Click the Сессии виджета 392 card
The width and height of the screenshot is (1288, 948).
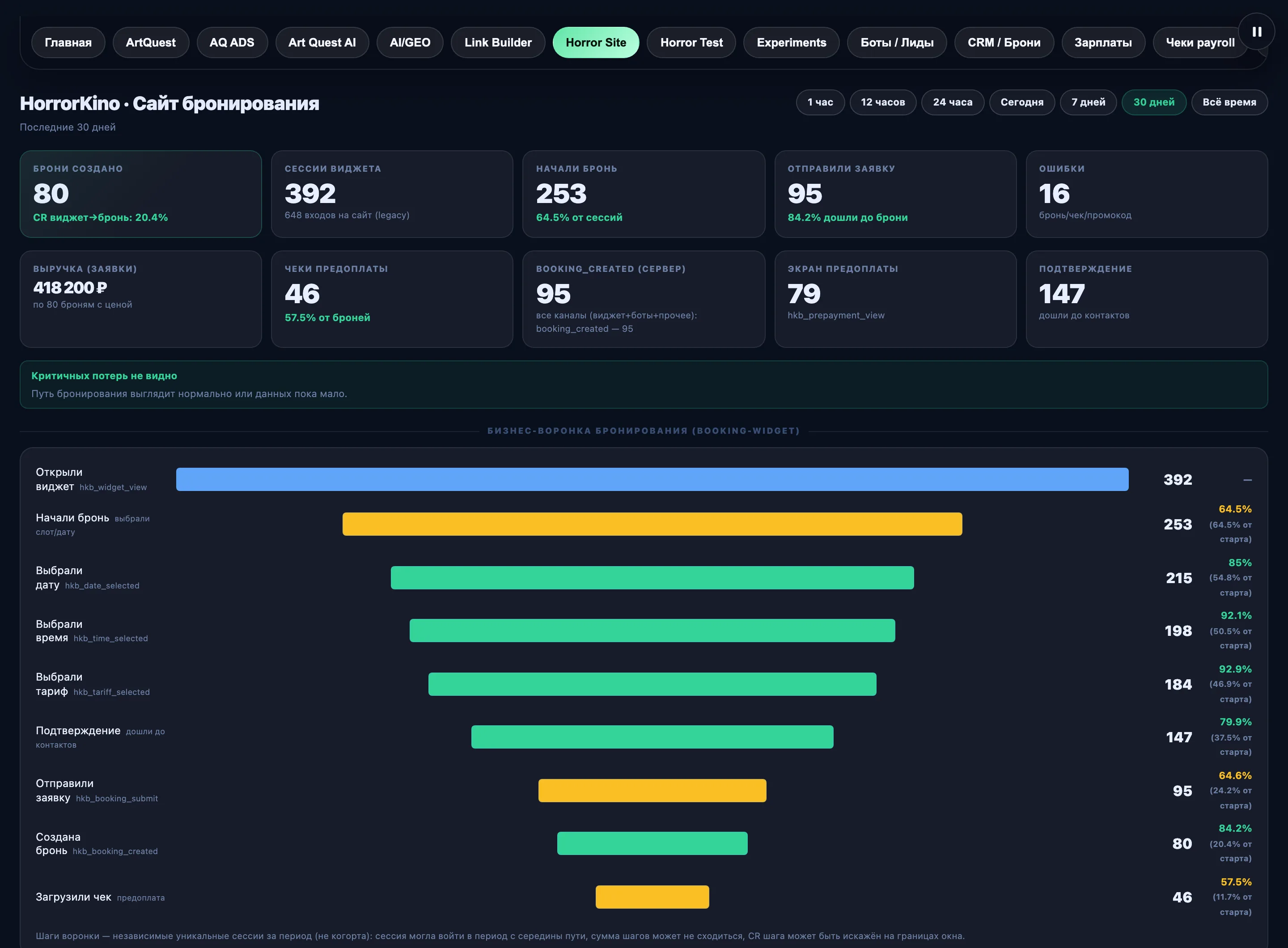(x=392, y=194)
